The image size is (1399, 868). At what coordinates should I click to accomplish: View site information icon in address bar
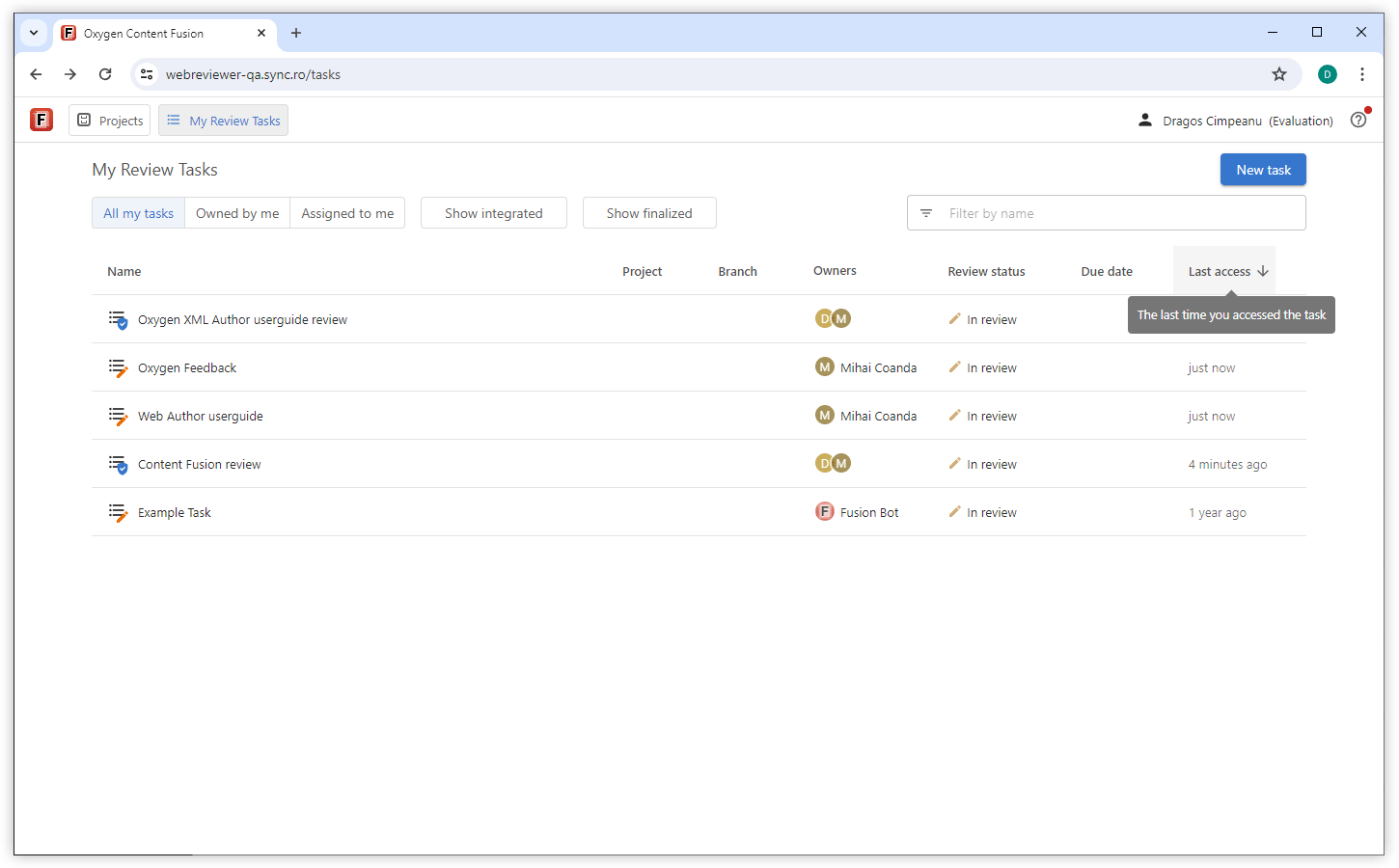147,74
